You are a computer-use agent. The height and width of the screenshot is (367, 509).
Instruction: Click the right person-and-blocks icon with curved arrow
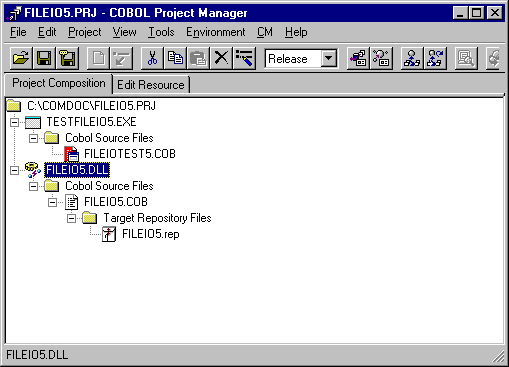(435, 58)
